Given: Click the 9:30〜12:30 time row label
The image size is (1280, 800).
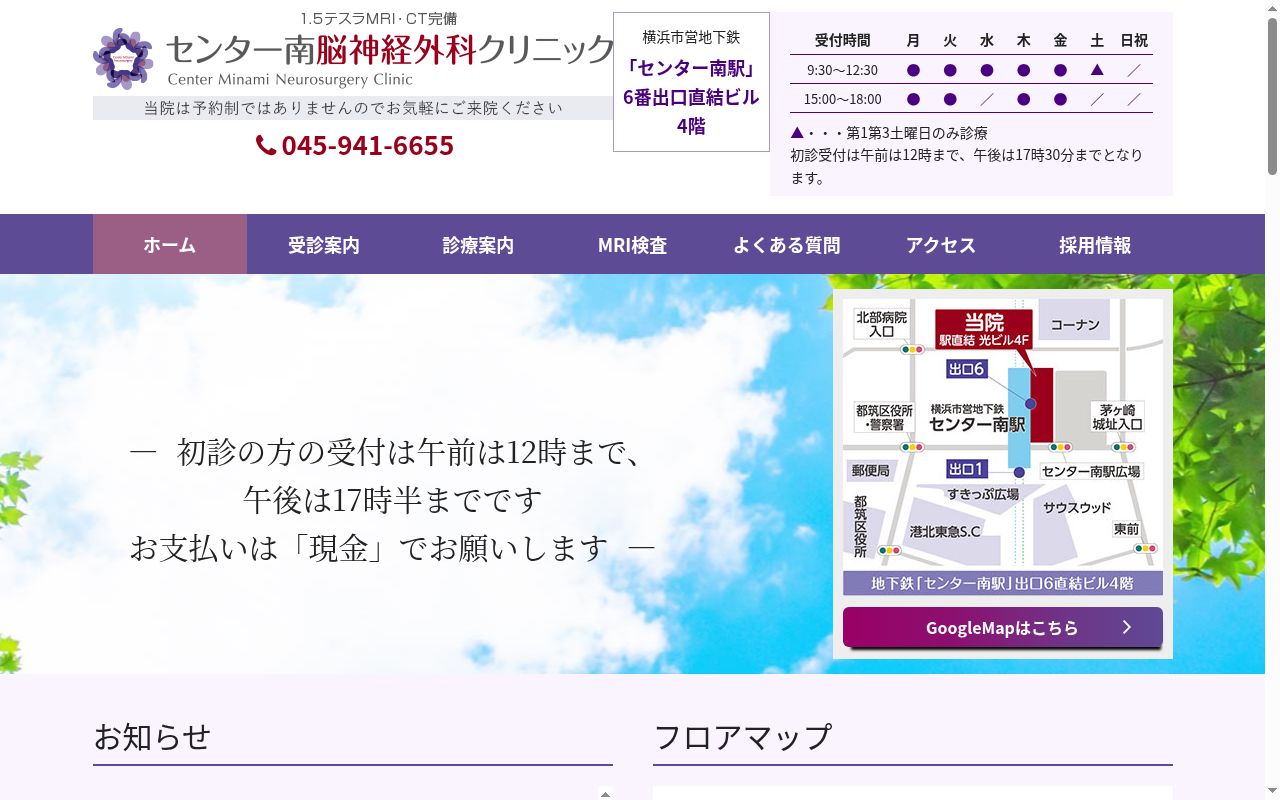Looking at the screenshot, I should (x=842, y=70).
